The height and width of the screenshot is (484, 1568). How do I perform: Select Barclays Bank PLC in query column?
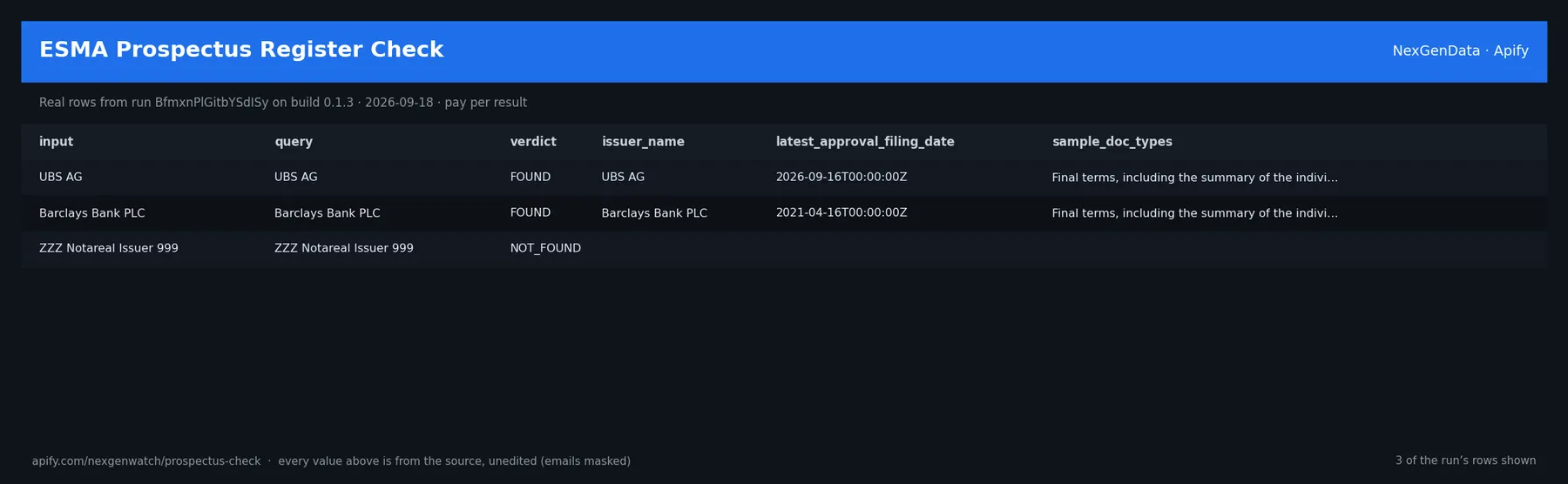(x=328, y=213)
